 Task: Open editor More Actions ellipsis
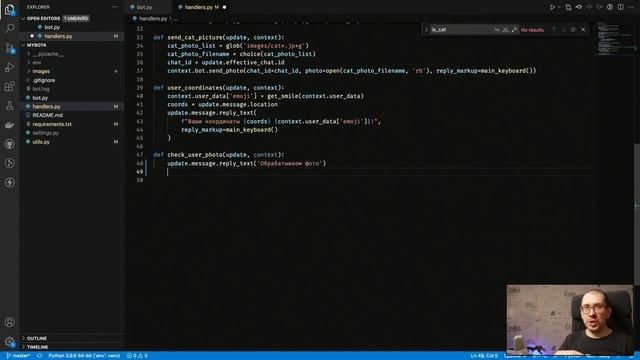pos(631,7)
